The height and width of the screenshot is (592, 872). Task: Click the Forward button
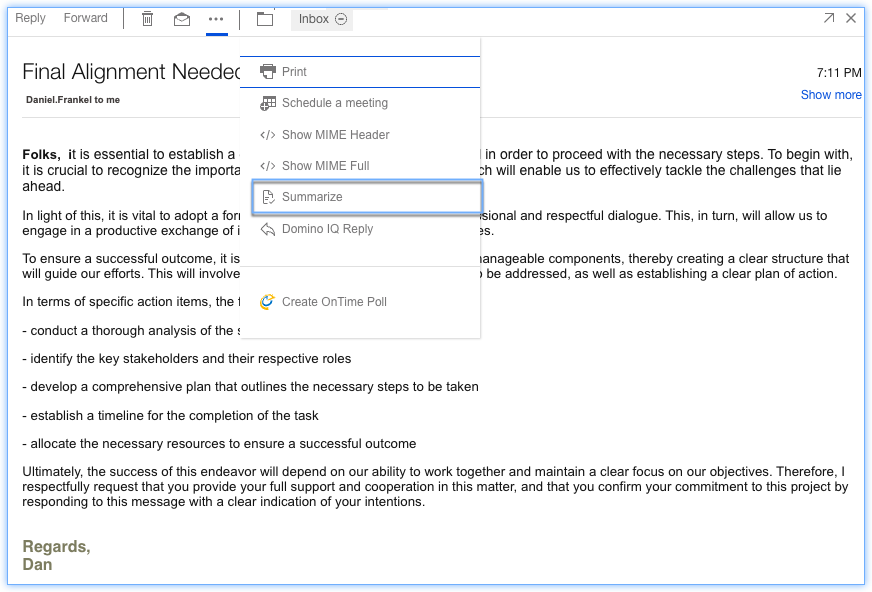tap(86, 18)
